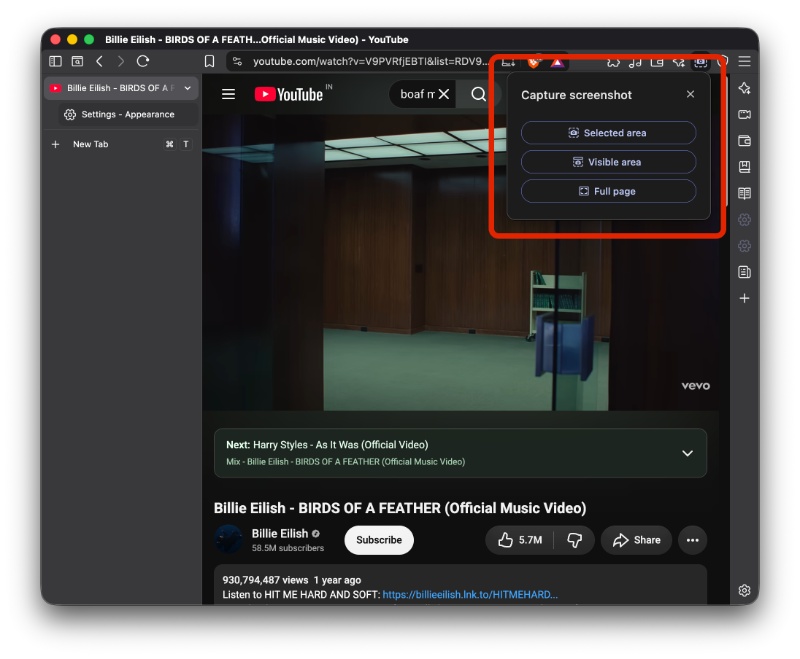The height and width of the screenshot is (659, 800).
Task: Click the 58.5M subscribers text
Action: click(288, 548)
